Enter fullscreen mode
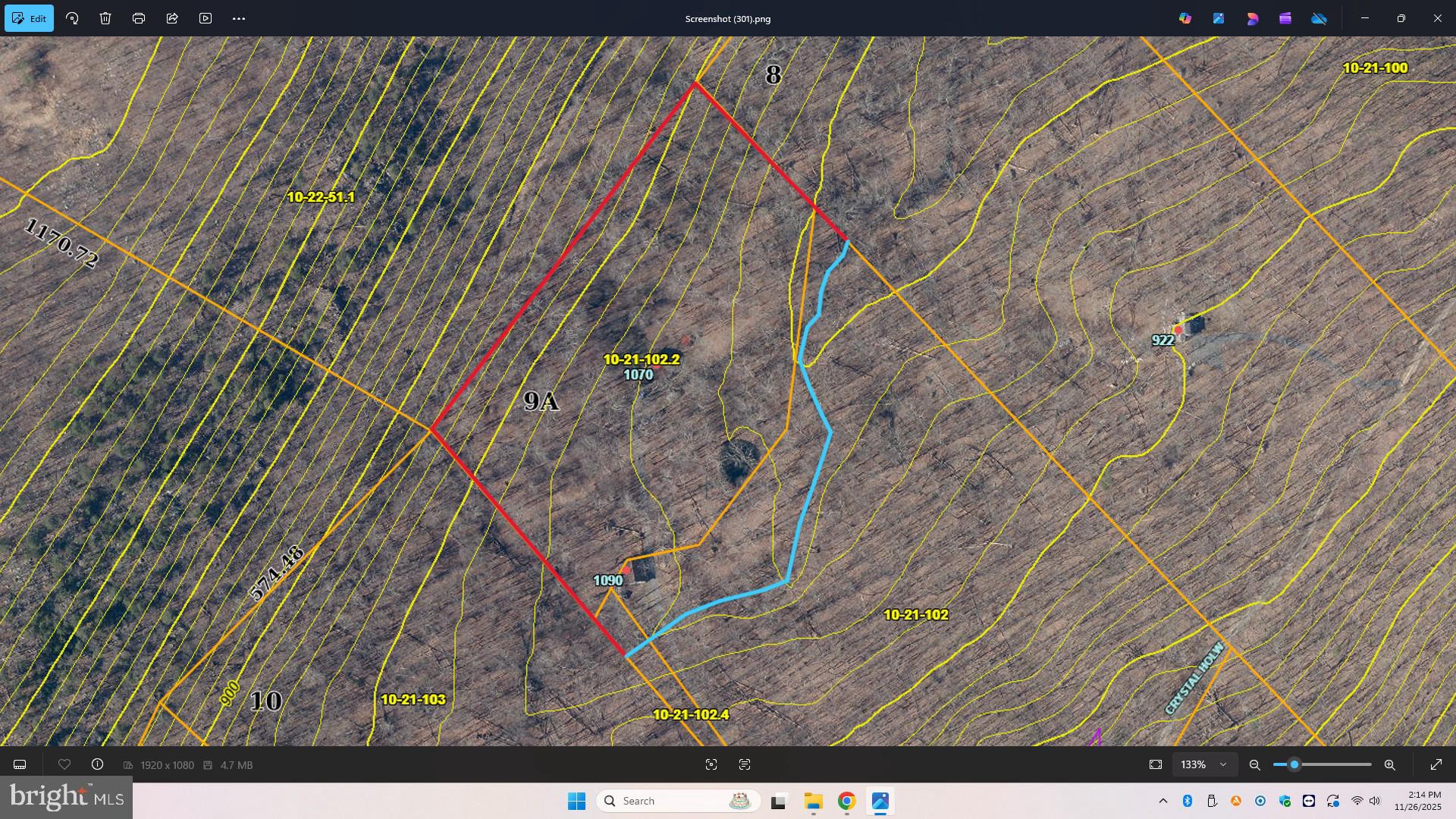The image size is (1456, 819). (x=1436, y=764)
